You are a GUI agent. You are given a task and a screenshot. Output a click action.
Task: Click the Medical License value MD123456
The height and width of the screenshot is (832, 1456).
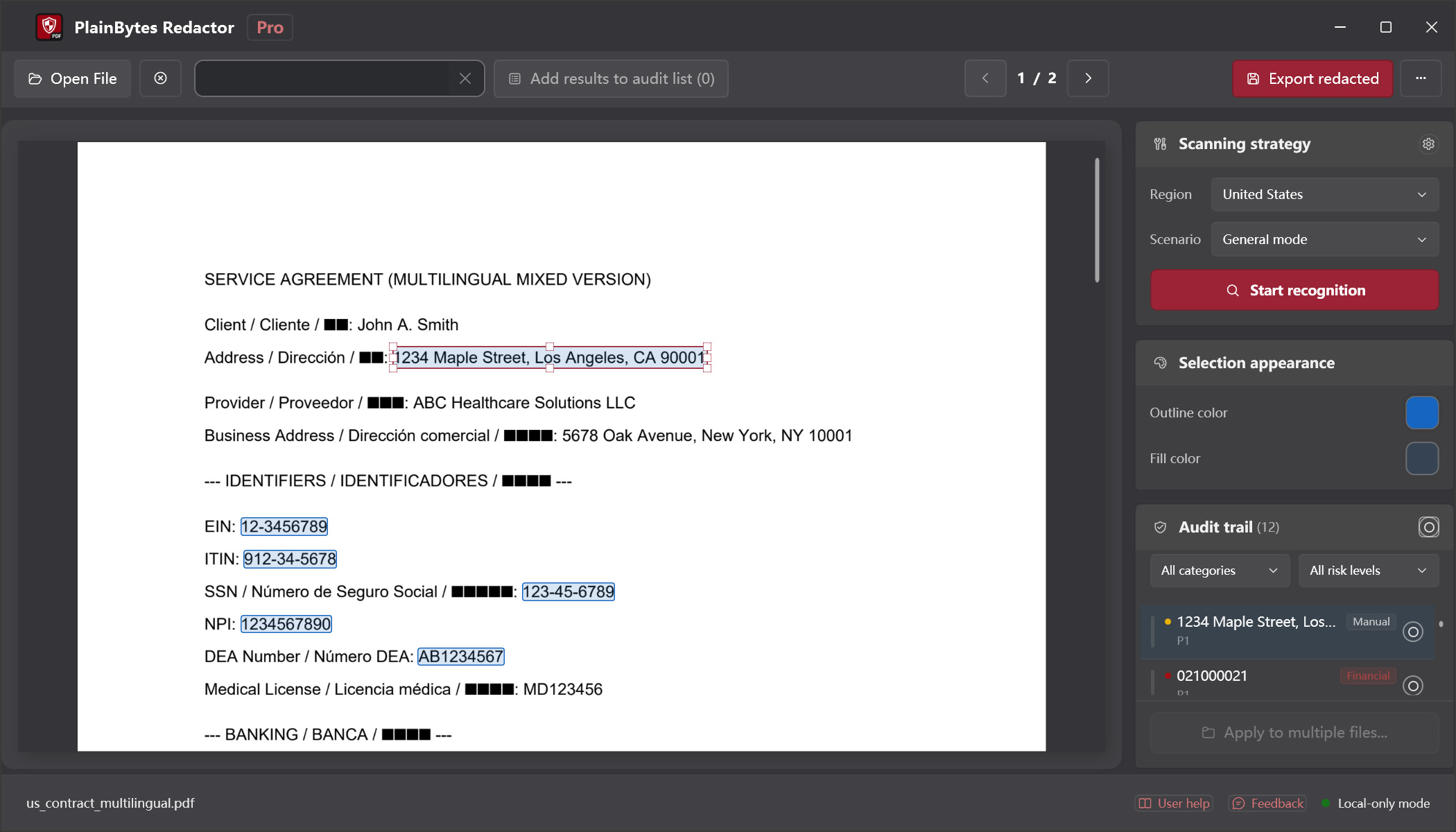(x=563, y=690)
